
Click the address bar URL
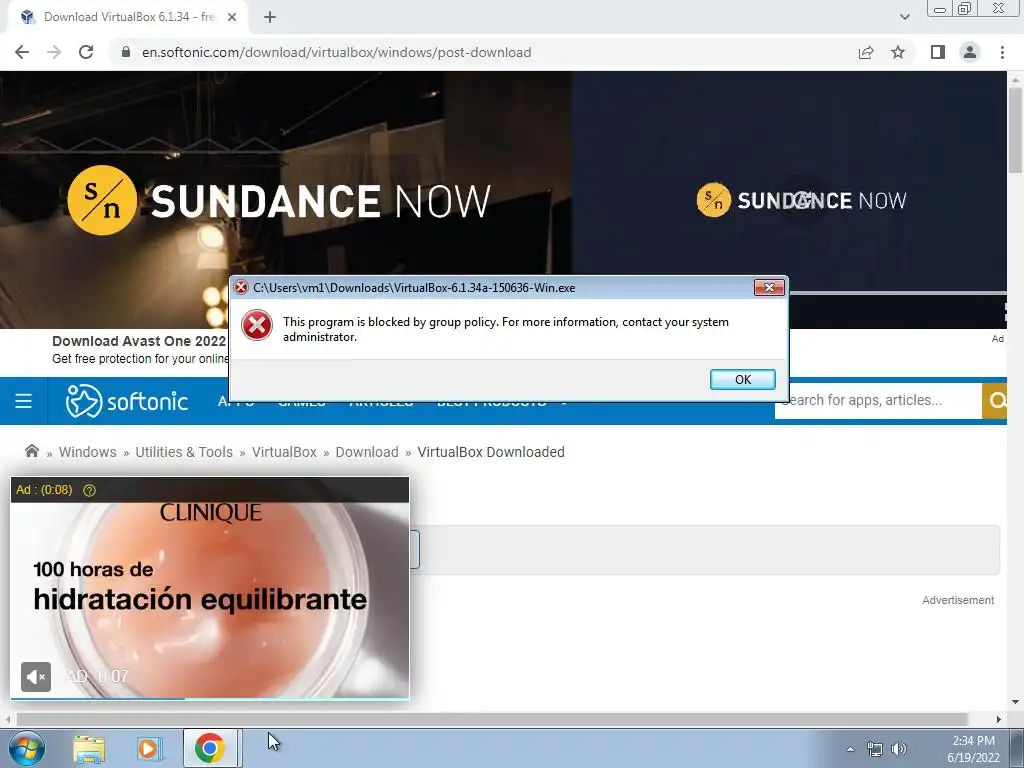[x=336, y=52]
